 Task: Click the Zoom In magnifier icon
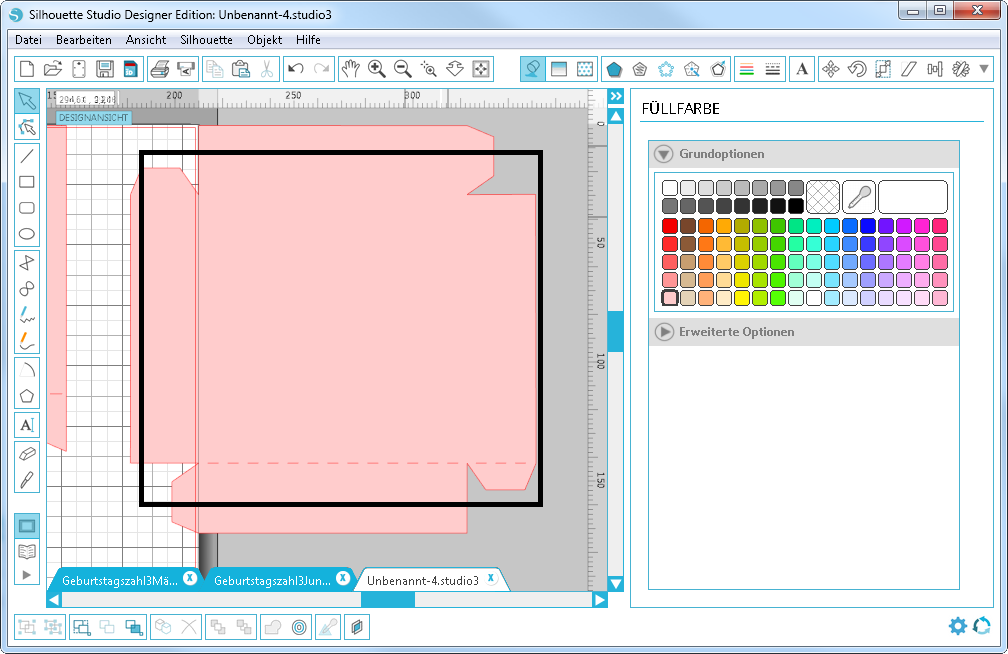pos(377,69)
